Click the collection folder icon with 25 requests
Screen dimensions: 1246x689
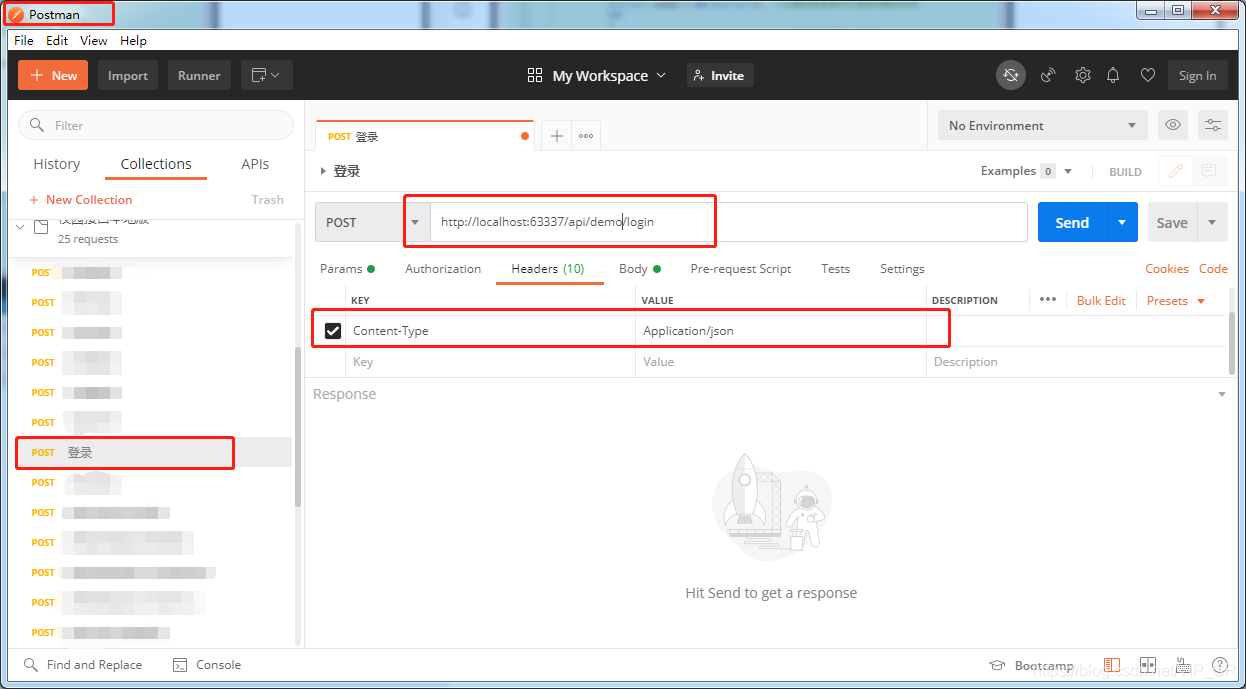tap(42, 227)
